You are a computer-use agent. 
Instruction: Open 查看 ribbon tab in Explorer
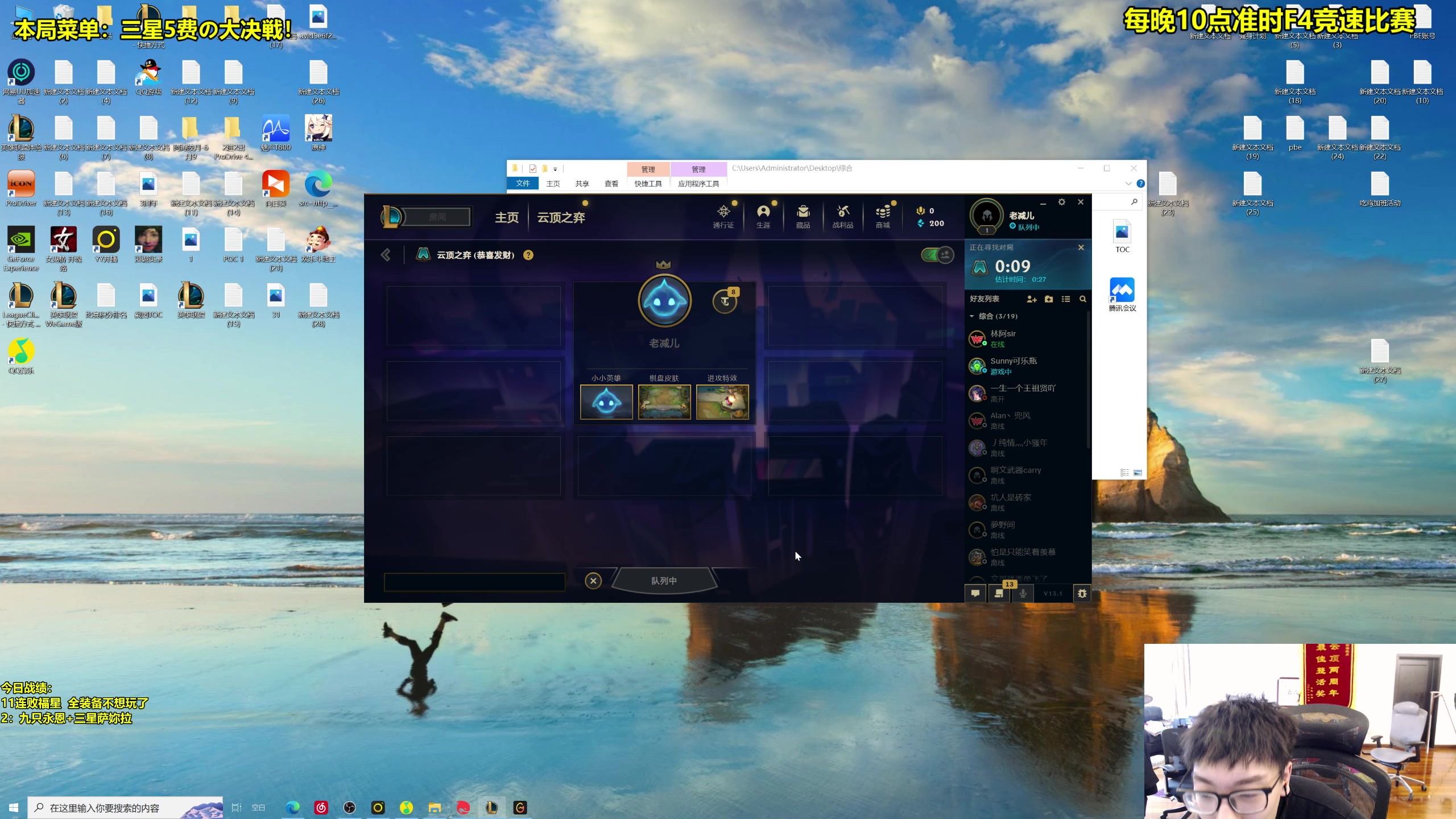click(x=611, y=183)
